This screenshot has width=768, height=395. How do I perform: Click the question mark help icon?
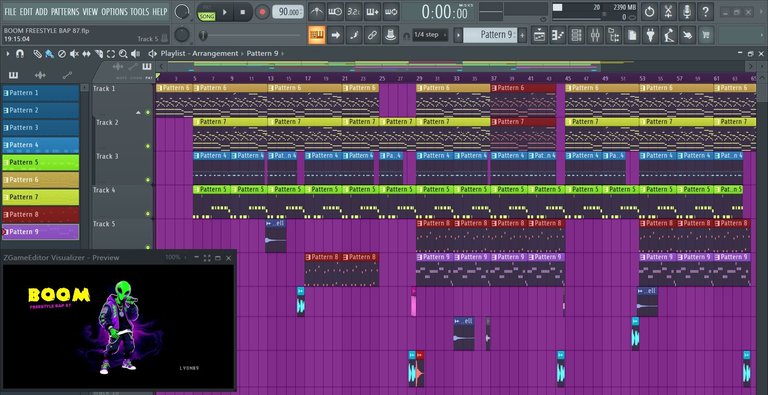point(705,12)
